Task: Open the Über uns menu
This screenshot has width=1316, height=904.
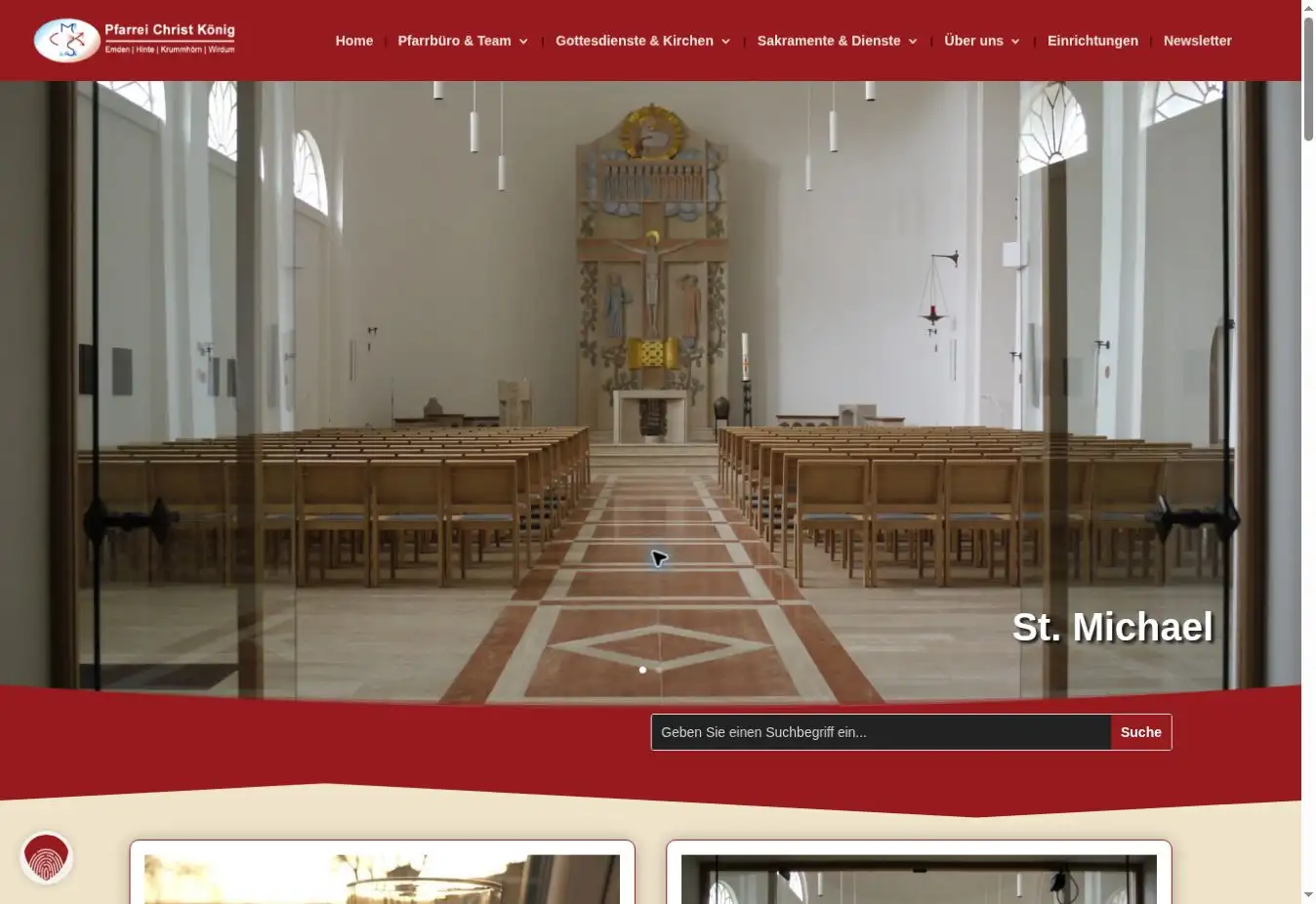Action: tap(973, 41)
